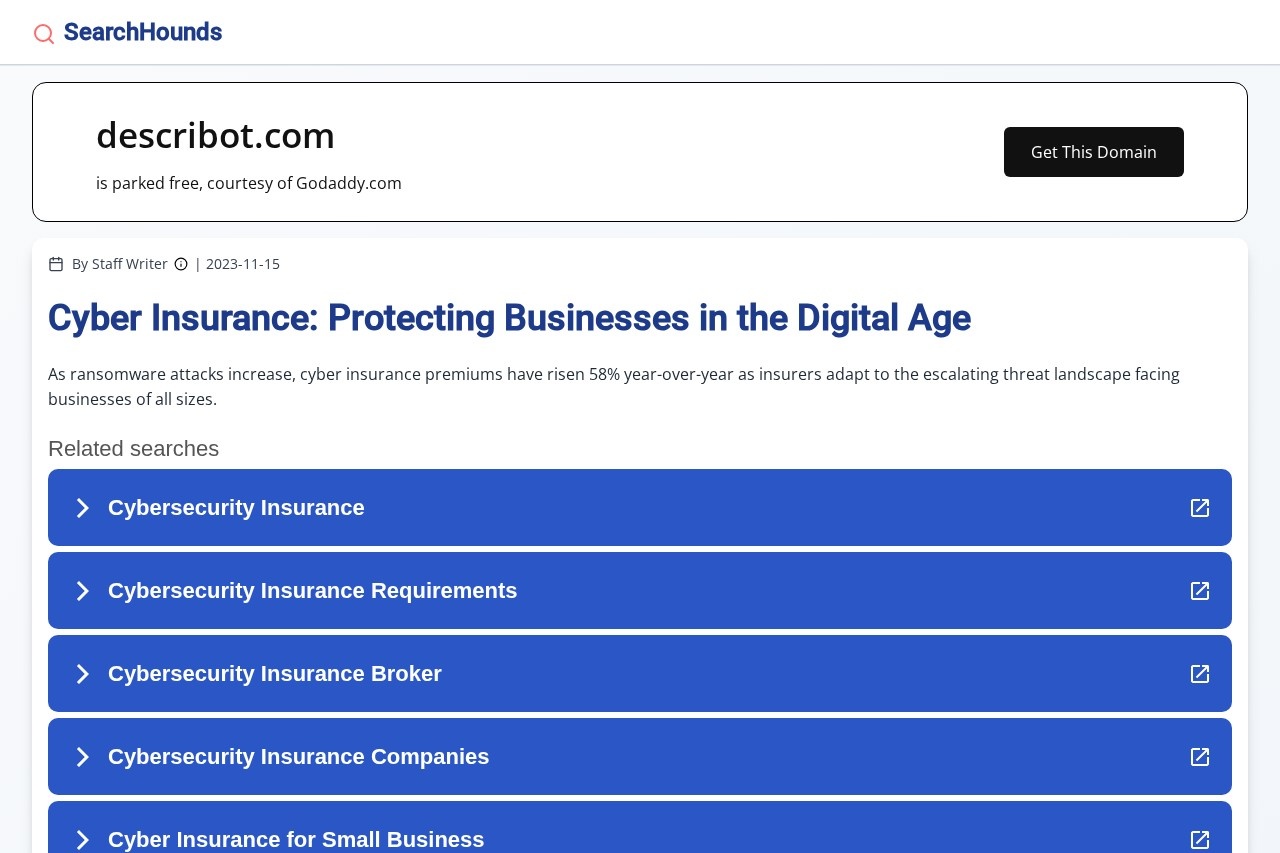Open external link icon for Small Business
Viewport: 1280px width, 853px height.
1200,839
